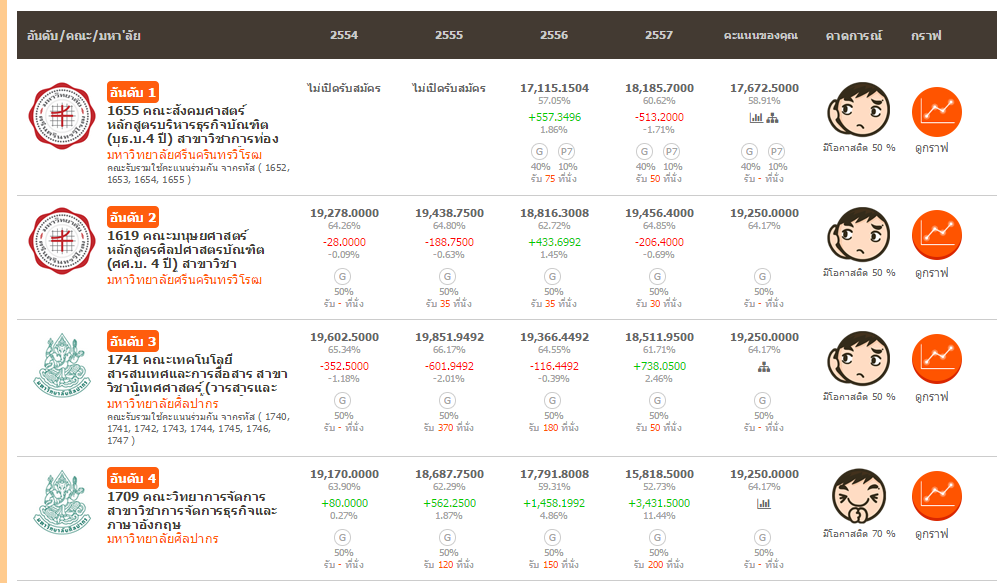Click the P7 circle under 18,185.7000
Viewport: 1007px width, 583px height.
[671, 152]
